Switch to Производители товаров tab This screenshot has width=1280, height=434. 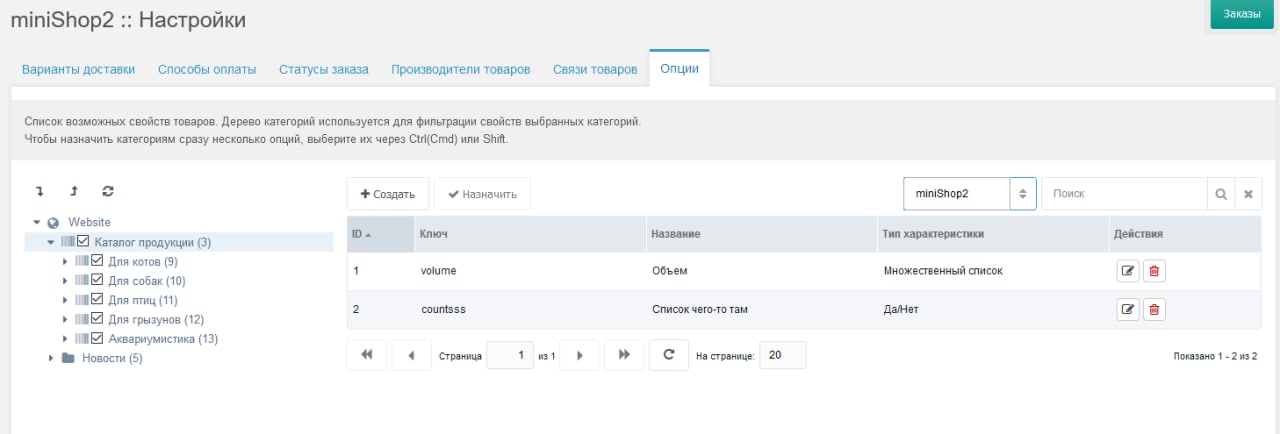click(461, 70)
